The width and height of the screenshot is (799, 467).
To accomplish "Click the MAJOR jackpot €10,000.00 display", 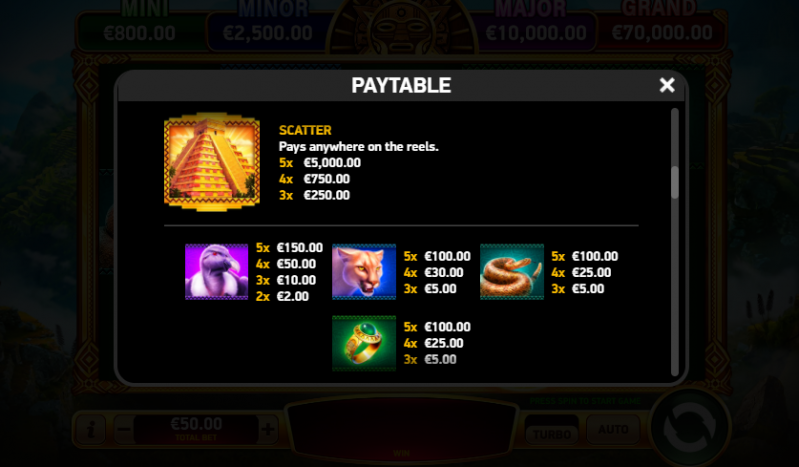I will (536, 30).
